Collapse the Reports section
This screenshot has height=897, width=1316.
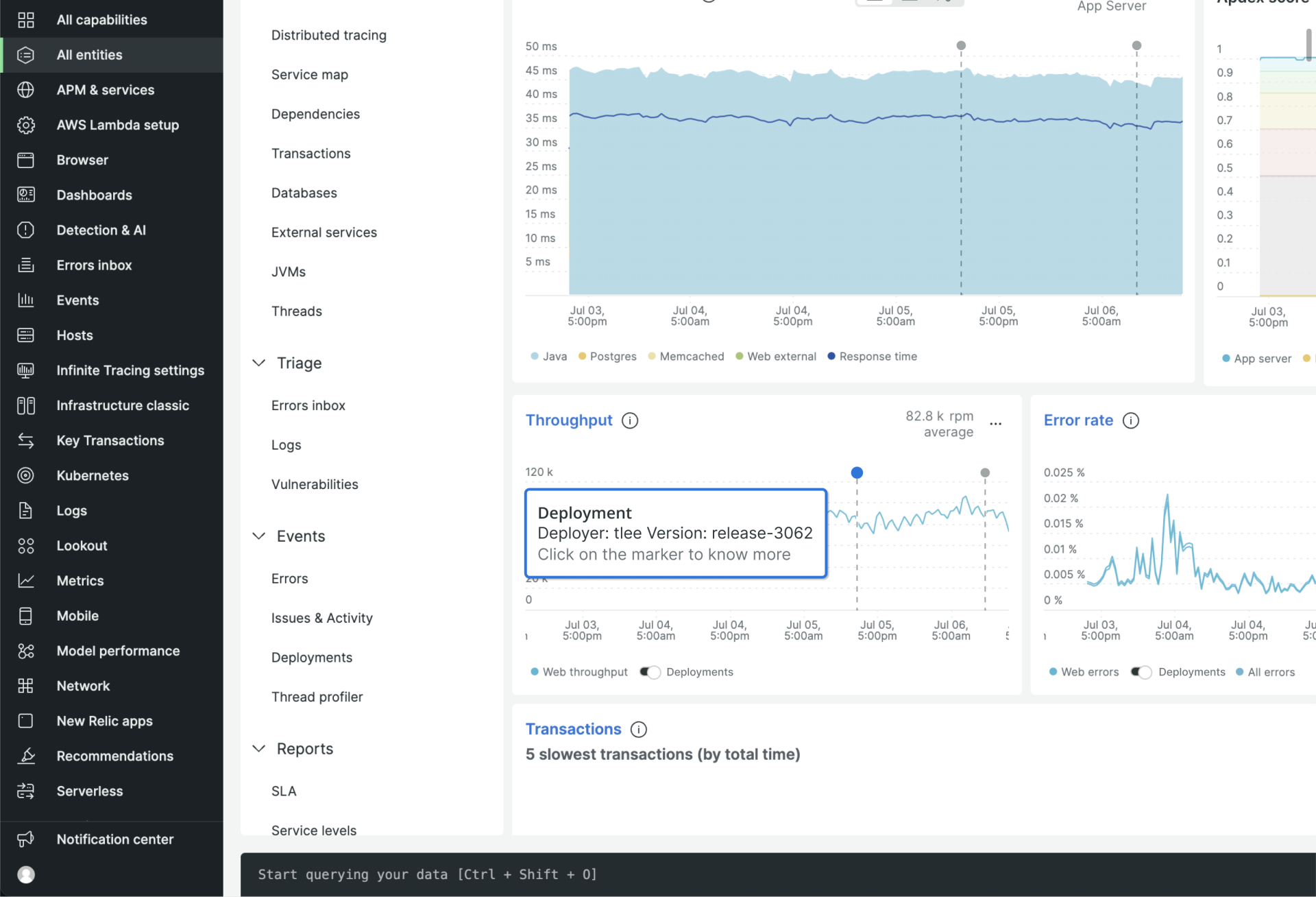point(259,749)
